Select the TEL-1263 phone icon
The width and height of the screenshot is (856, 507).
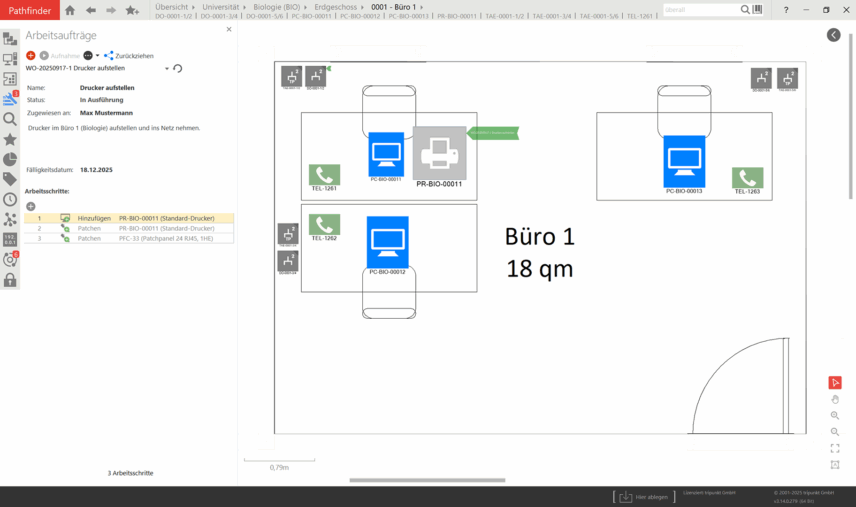[747, 178]
